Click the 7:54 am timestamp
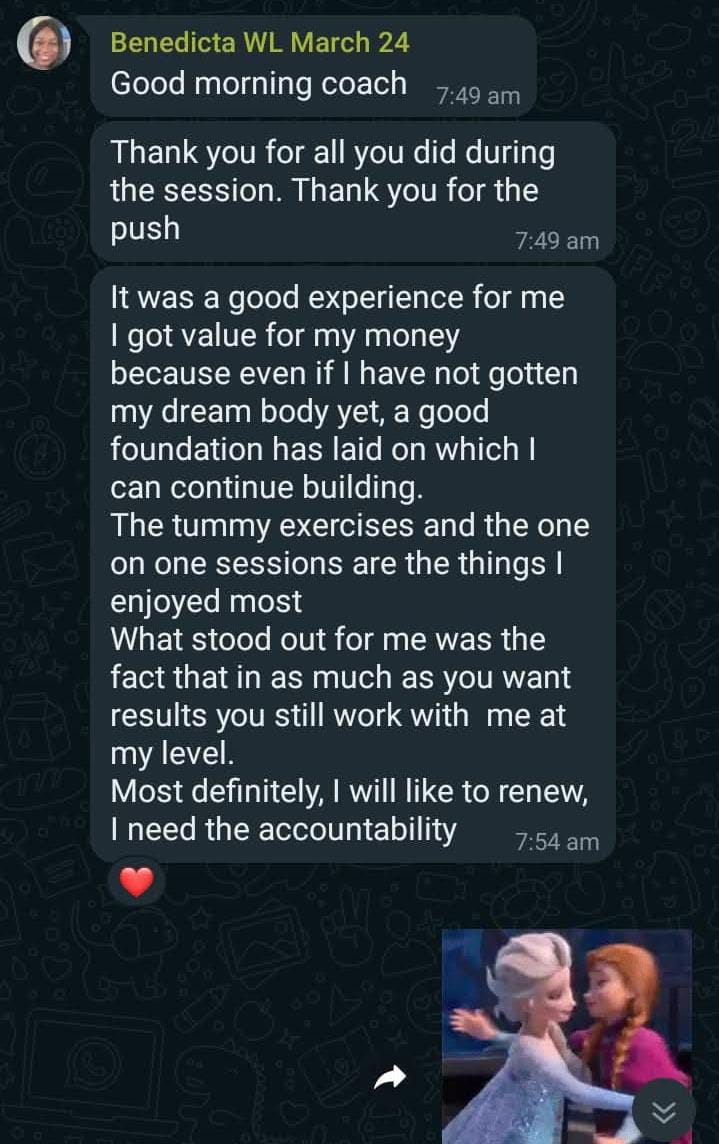 tap(557, 842)
